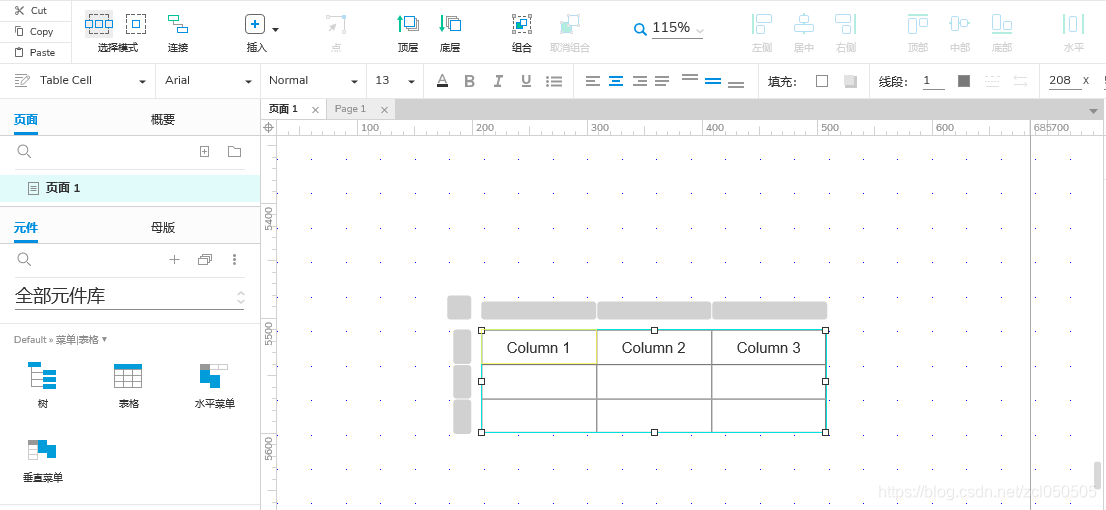The width and height of the screenshot is (1106, 510).
Task: Align text to top vertically
Action: click(690, 77)
